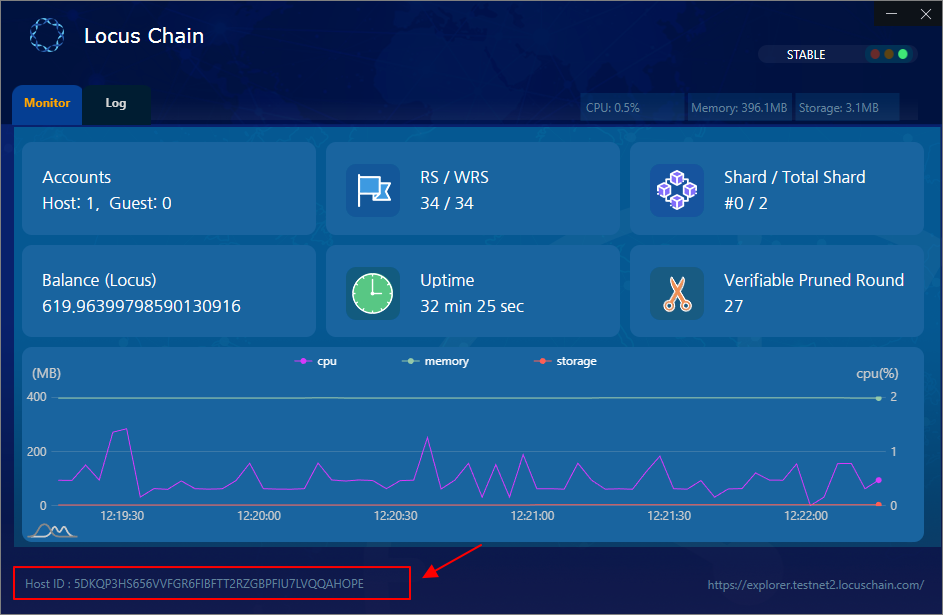943x615 pixels.
Task: Click the Memory usage indicator box
Action: click(x=739, y=108)
